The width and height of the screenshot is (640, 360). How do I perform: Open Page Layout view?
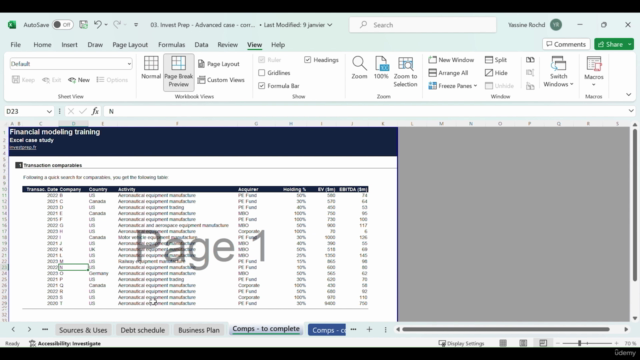[218, 64]
